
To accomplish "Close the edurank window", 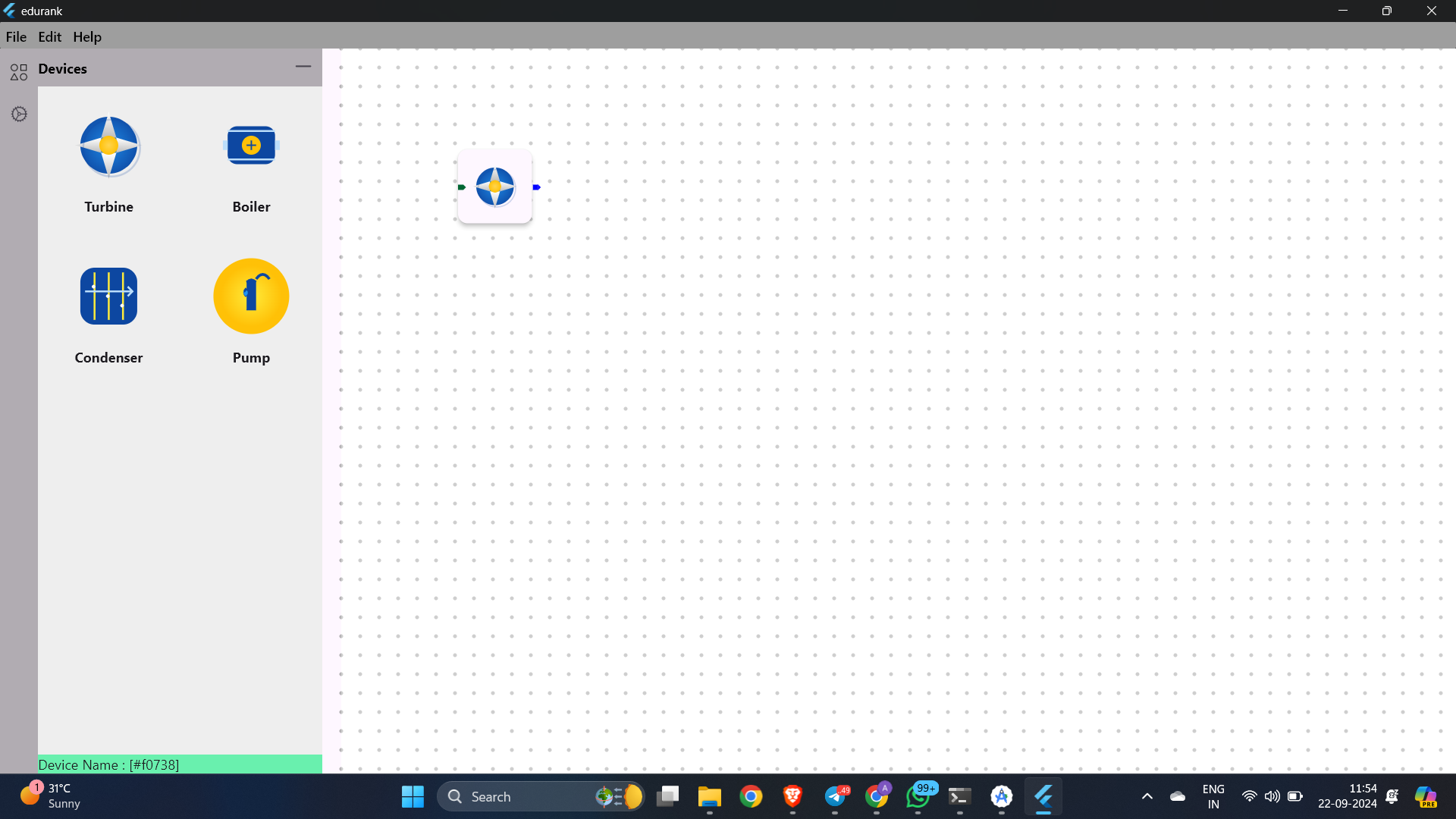I will pos(1432,11).
